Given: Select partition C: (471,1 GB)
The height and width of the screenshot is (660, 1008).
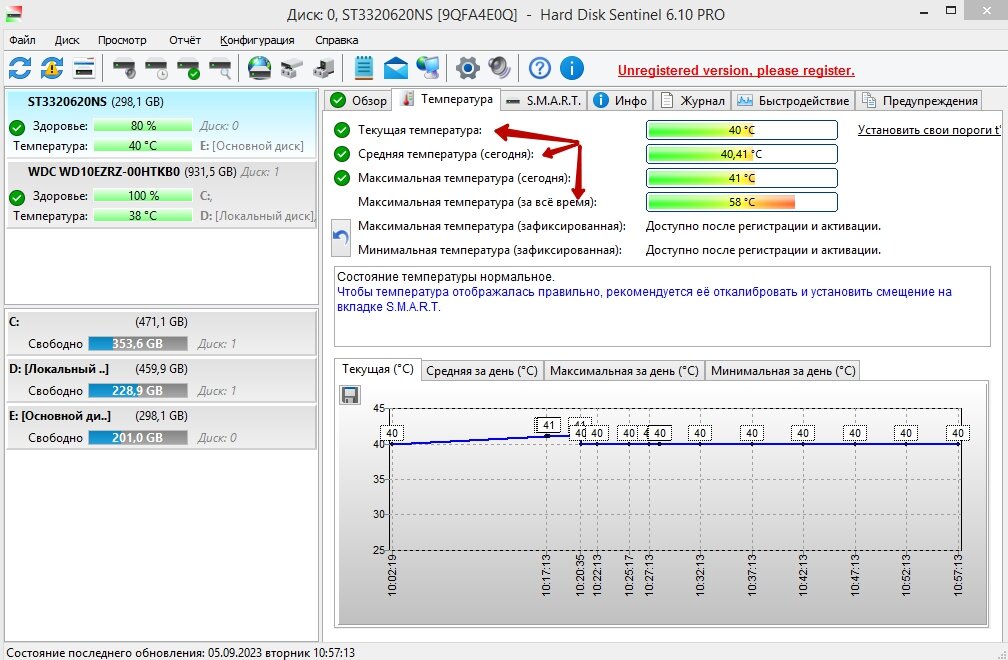Looking at the screenshot, I should coord(161,332).
